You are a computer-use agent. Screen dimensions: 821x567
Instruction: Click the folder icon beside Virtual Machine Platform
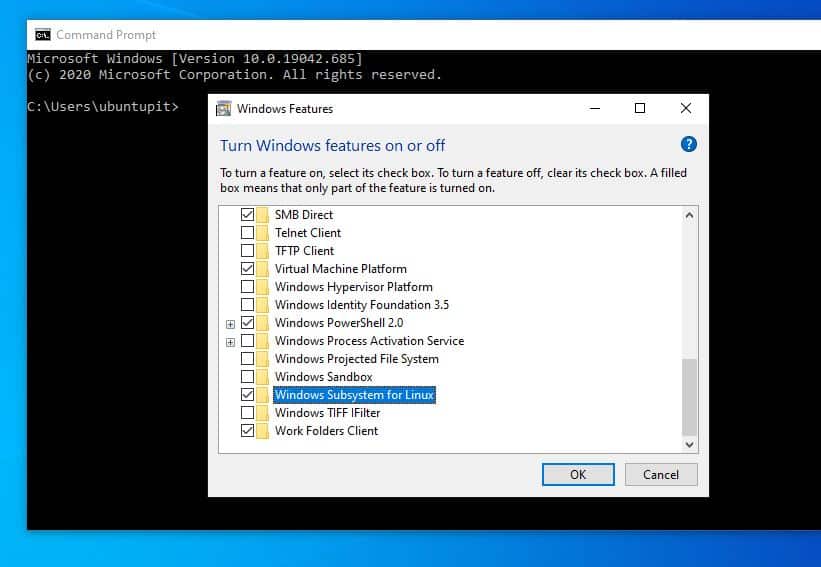pos(263,269)
